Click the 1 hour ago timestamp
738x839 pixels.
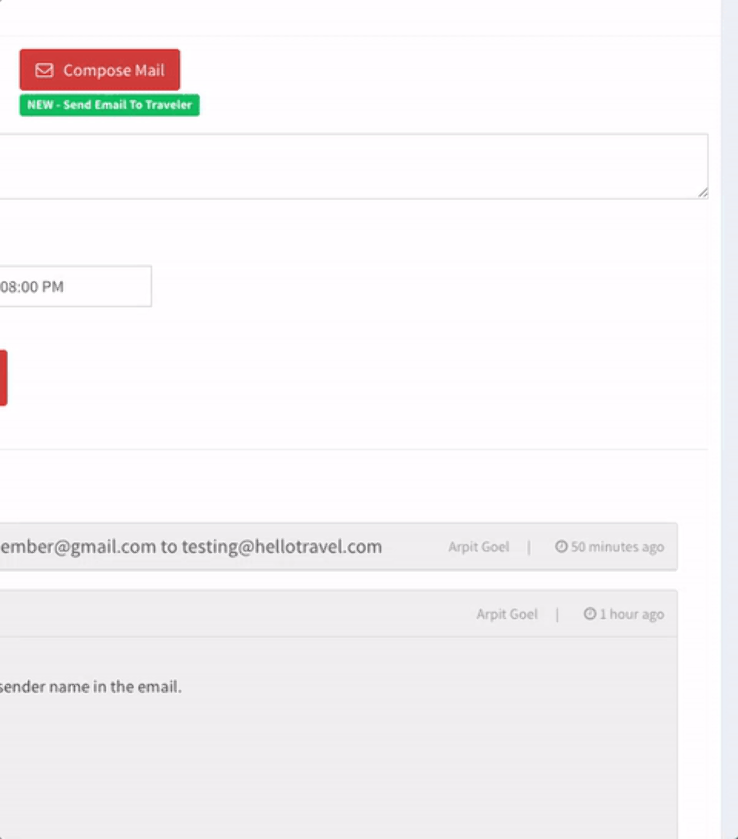pos(632,614)
